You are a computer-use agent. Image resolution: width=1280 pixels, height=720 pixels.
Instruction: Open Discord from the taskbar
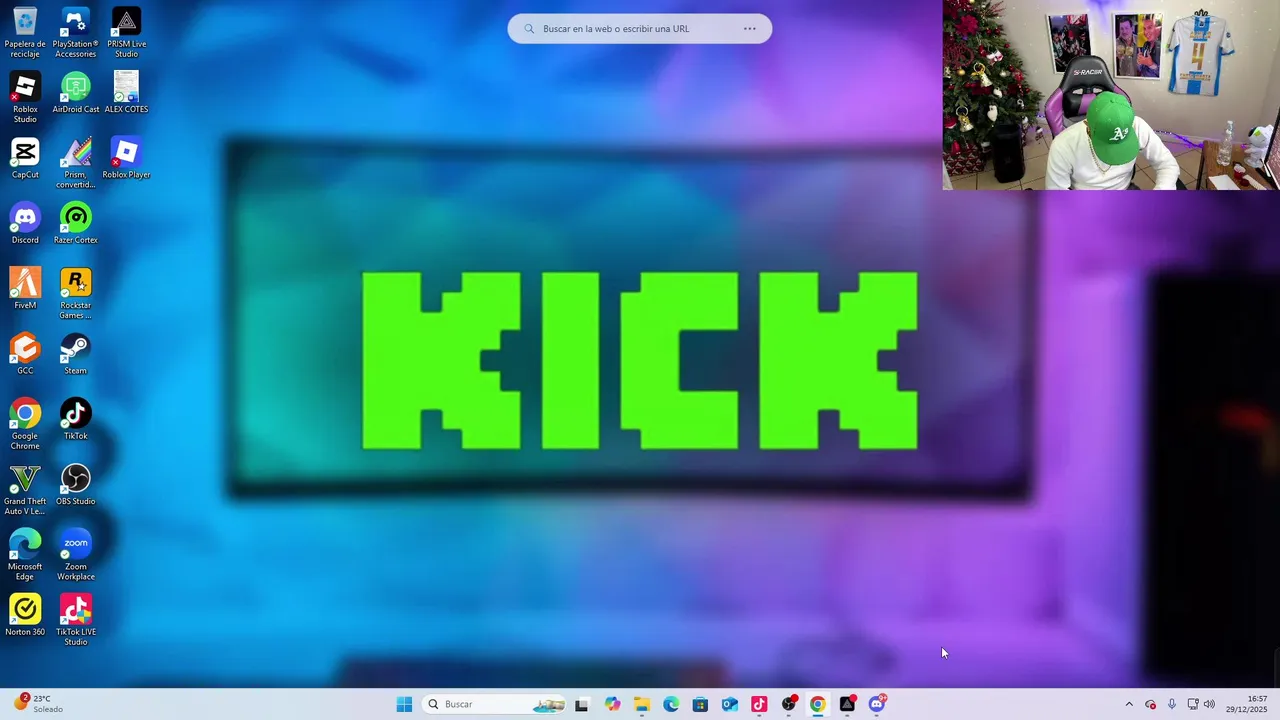point(877,704)
